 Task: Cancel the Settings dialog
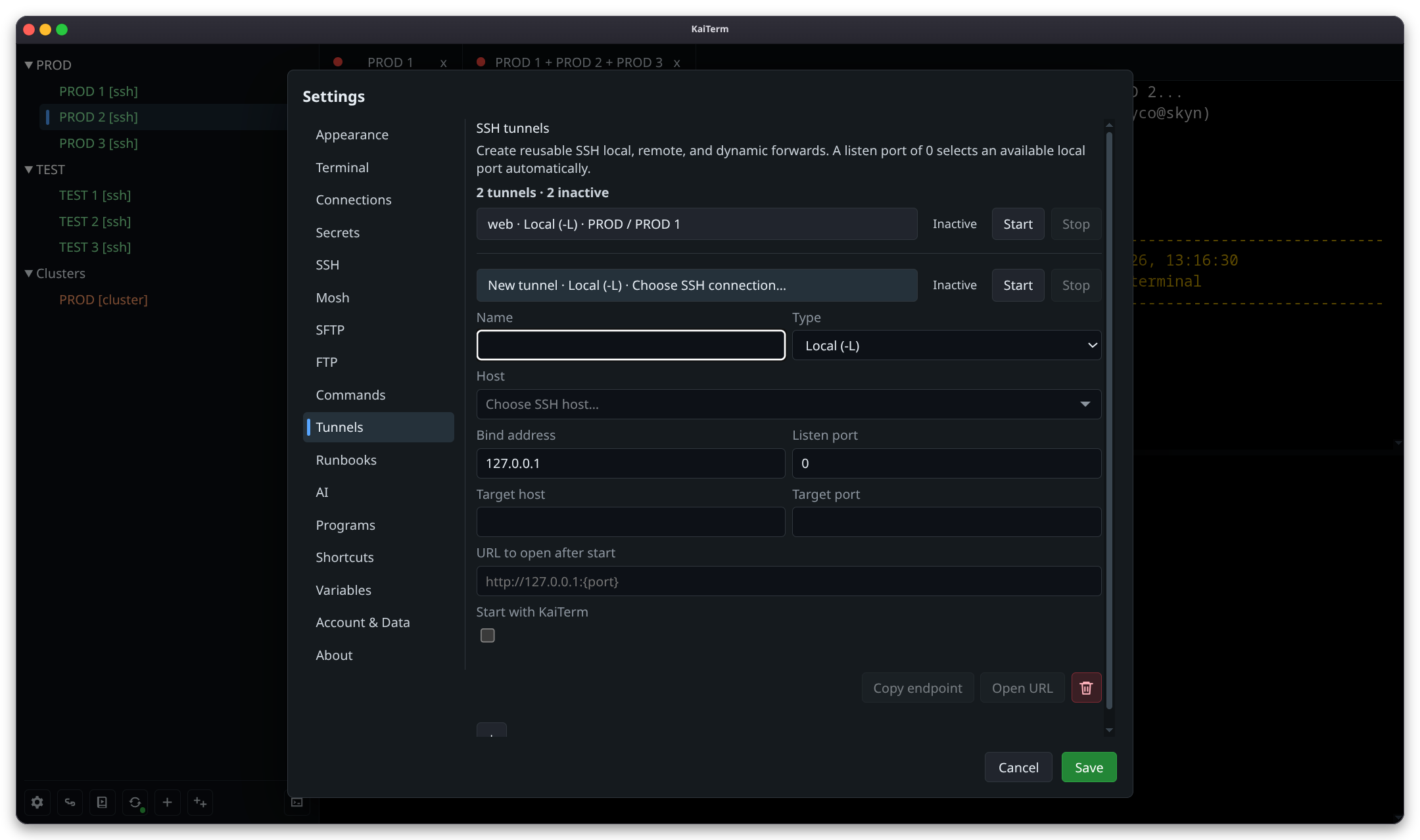1018,768
